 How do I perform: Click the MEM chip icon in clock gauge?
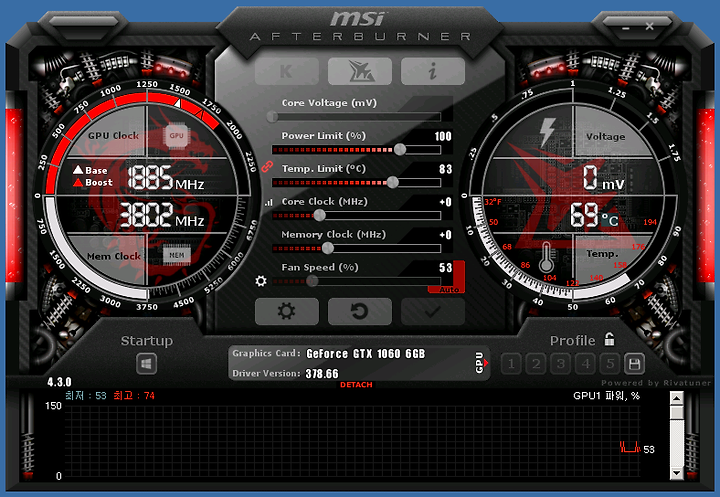(177, 255)
